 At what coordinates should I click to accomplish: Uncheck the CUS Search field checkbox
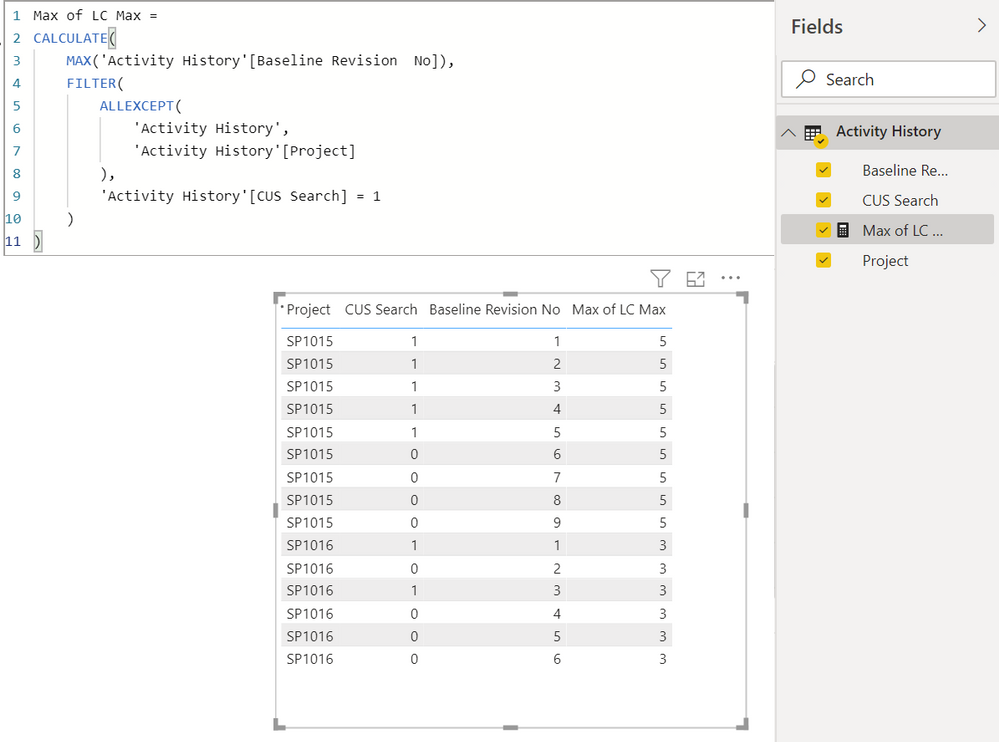[823, 200]
